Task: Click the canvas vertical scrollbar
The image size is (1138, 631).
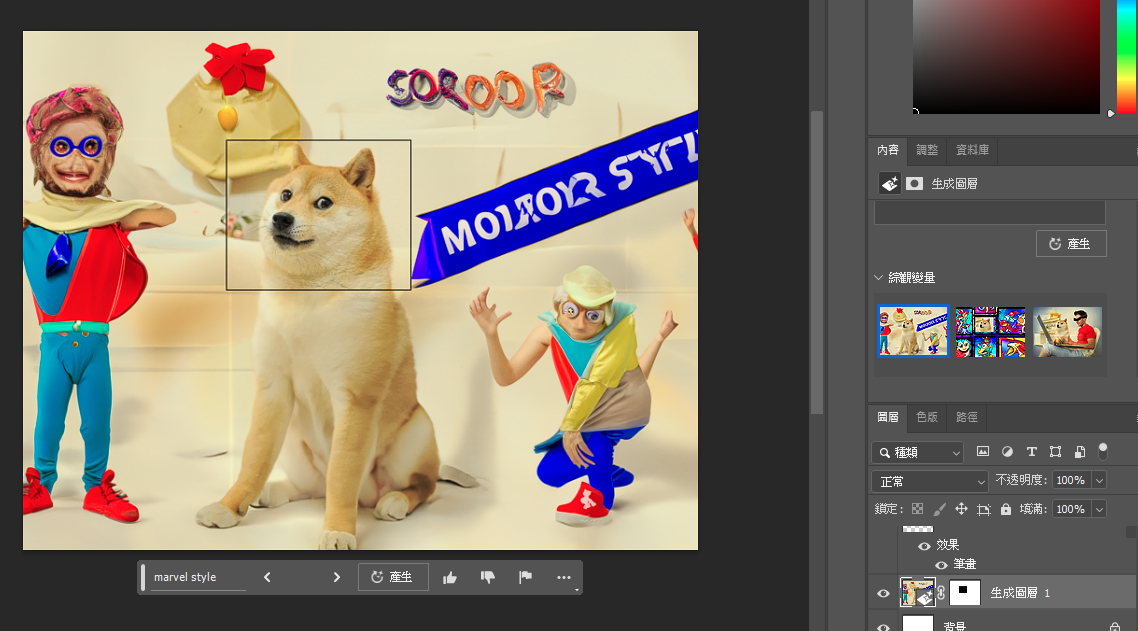Action: pyautogui.click(x=816, y=261)
